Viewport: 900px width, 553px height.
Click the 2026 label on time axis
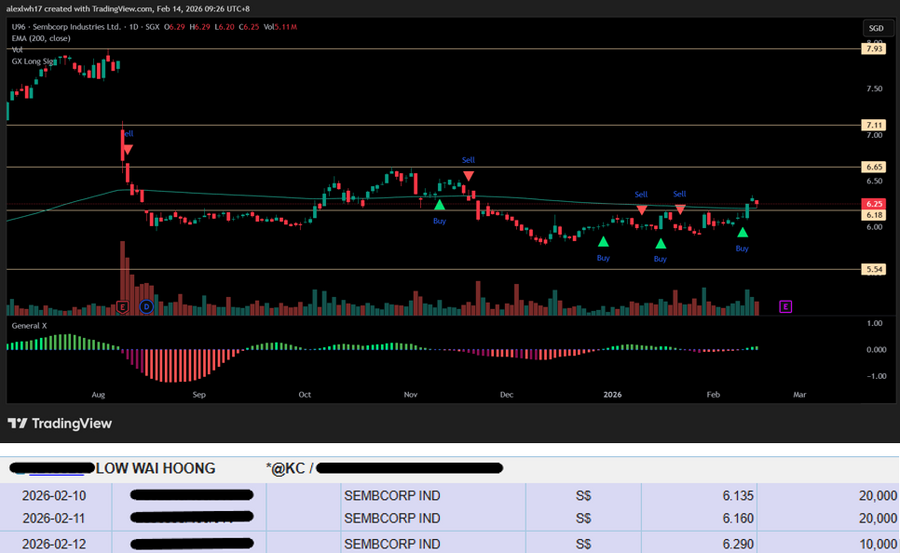click(x=614, y=394)
